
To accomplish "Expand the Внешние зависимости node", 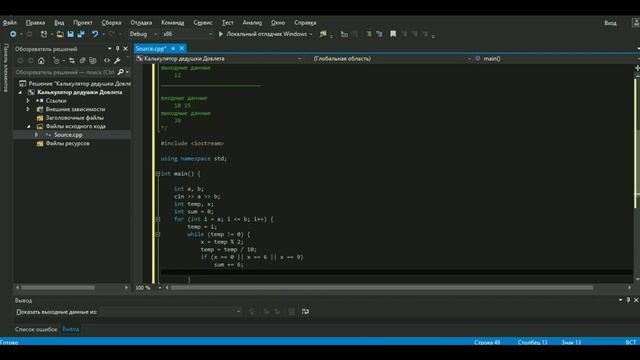I will (x=28, y=109).
